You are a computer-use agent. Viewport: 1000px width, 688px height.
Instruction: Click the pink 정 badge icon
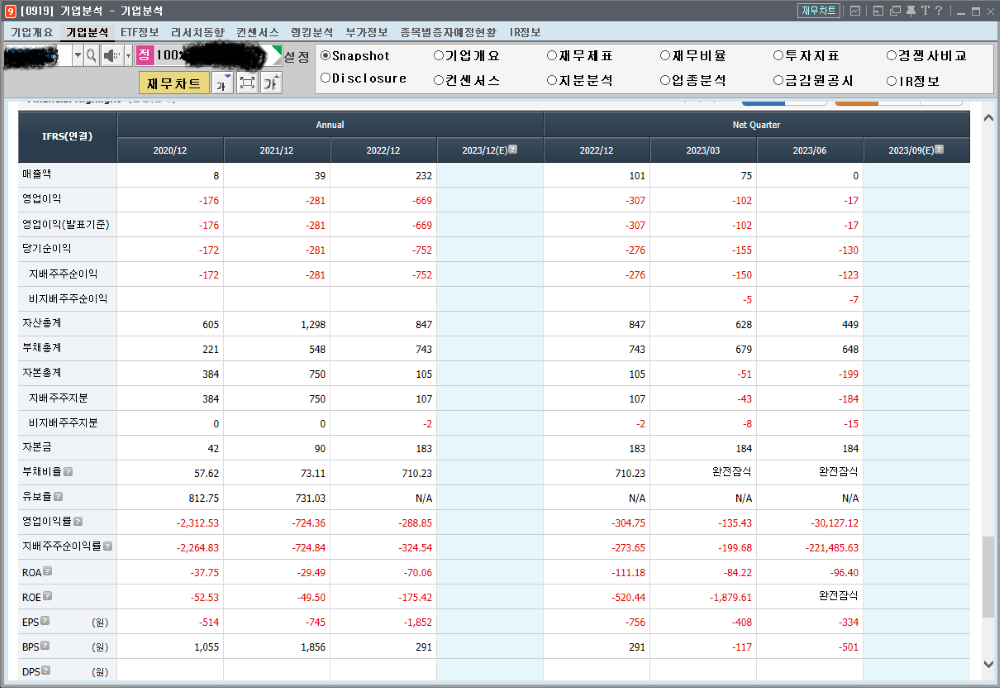(144, 55)
